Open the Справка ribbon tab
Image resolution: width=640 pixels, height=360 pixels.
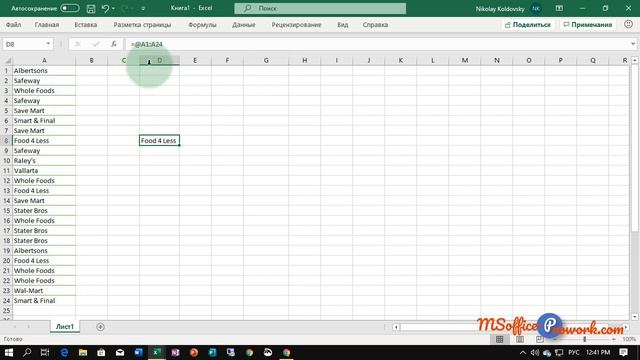375,25
